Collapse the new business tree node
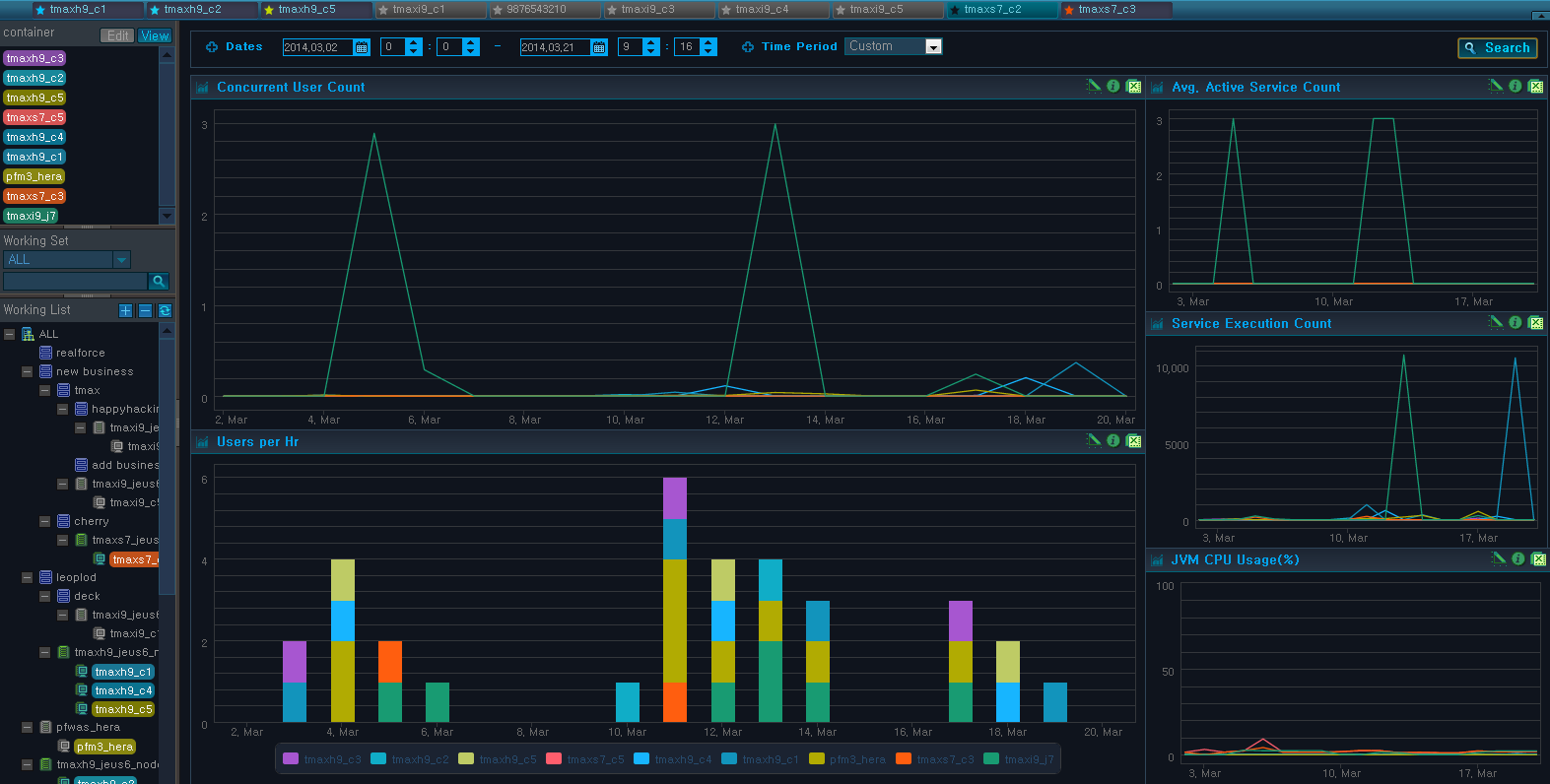Screen dimensions: 1550x784 (x=27, y=371)
